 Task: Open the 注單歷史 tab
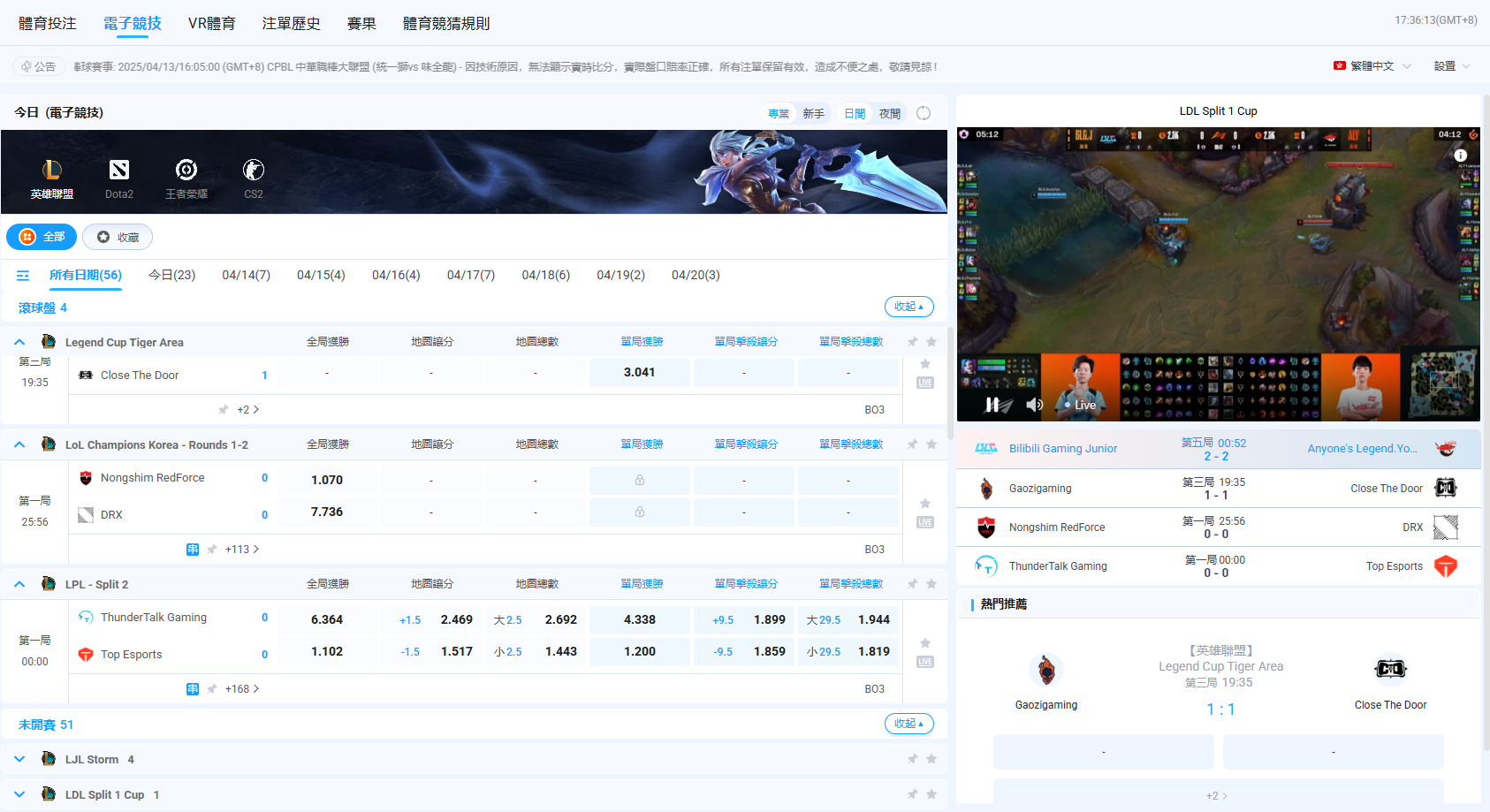(291, 23)
